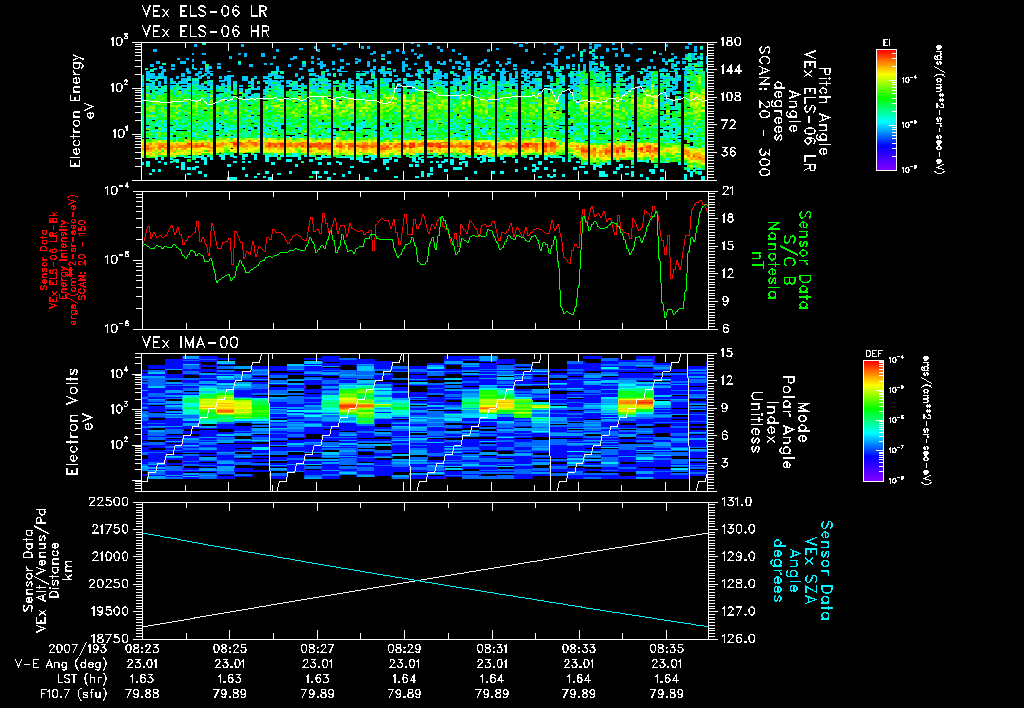Click the El color bar legend

coord(886,110)
